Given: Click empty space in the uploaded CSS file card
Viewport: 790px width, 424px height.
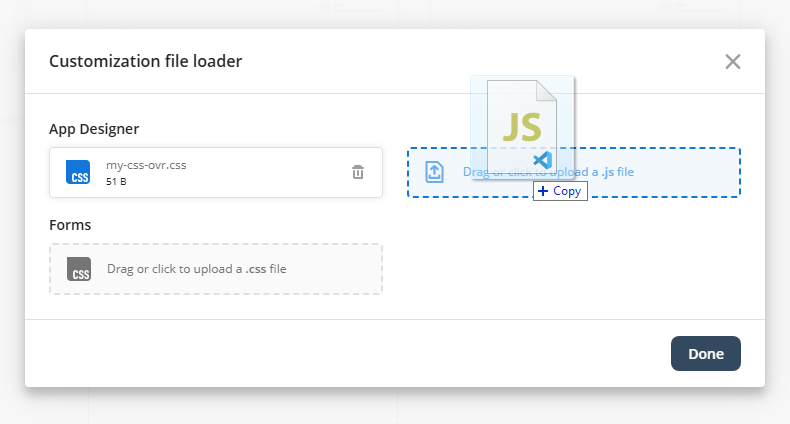Looking at the screenshot, I should coord(270,172).
